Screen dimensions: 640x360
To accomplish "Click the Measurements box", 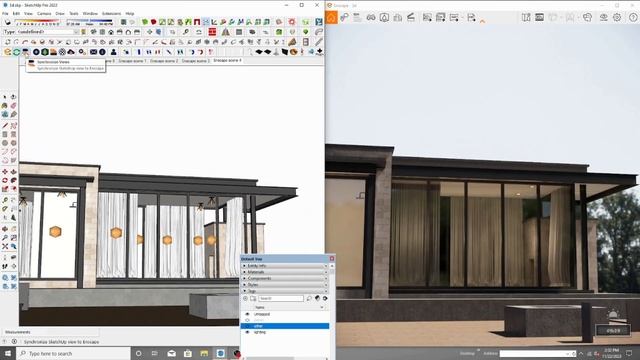I will pos(51,332).
